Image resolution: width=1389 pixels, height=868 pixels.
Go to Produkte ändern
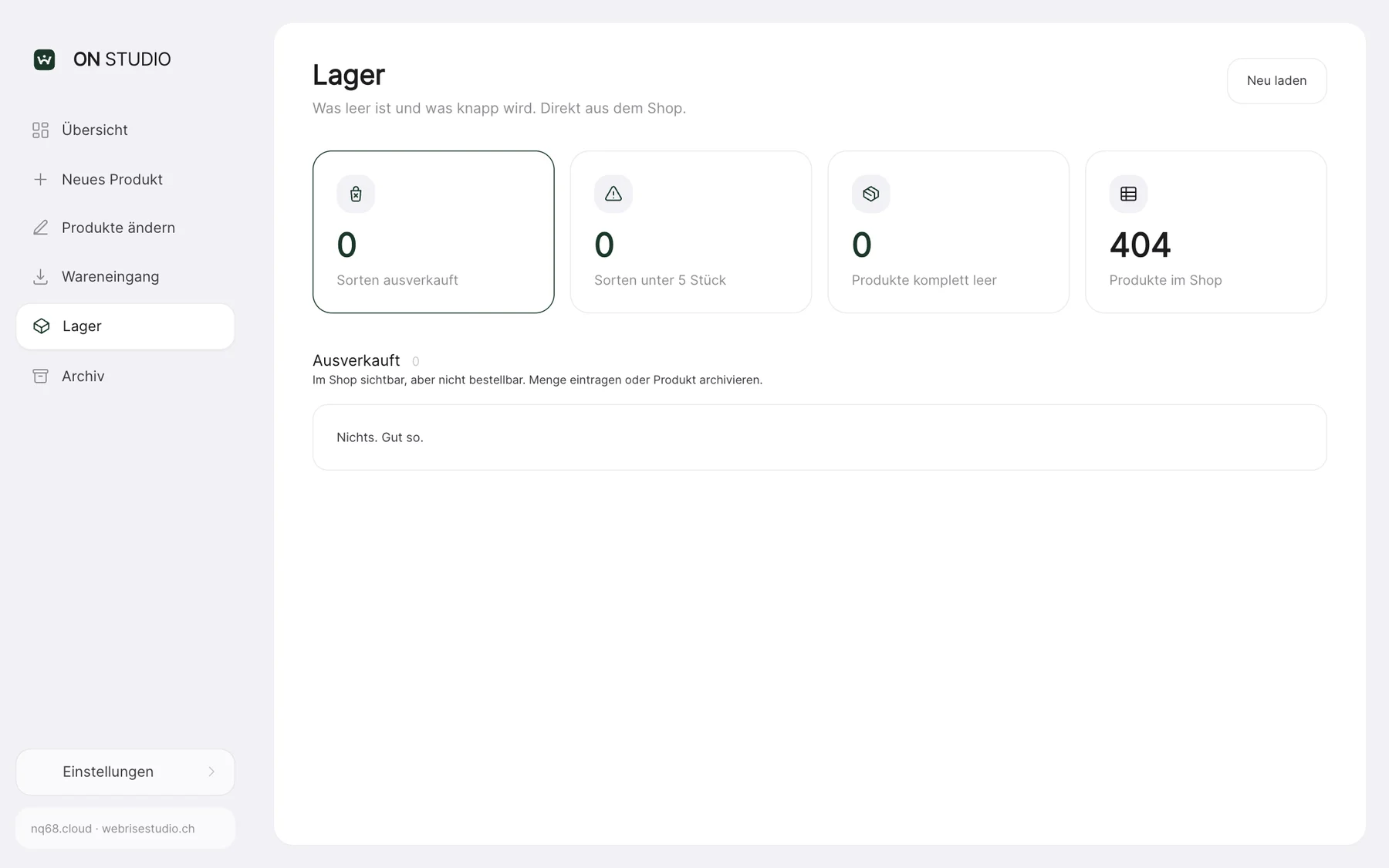(125, 228)
